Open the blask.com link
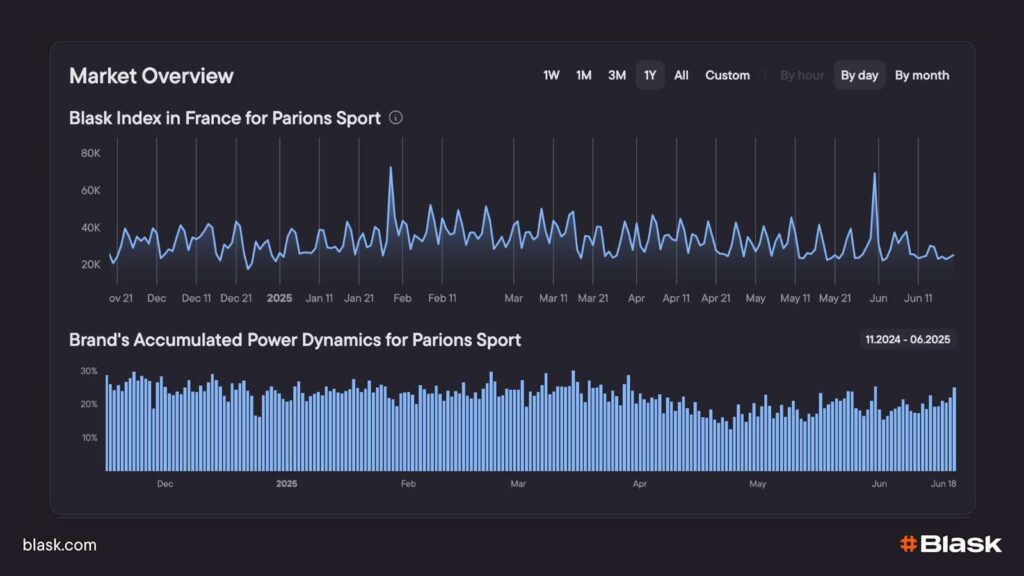Screen dimensions: 1024x576 tap(60, 545)
